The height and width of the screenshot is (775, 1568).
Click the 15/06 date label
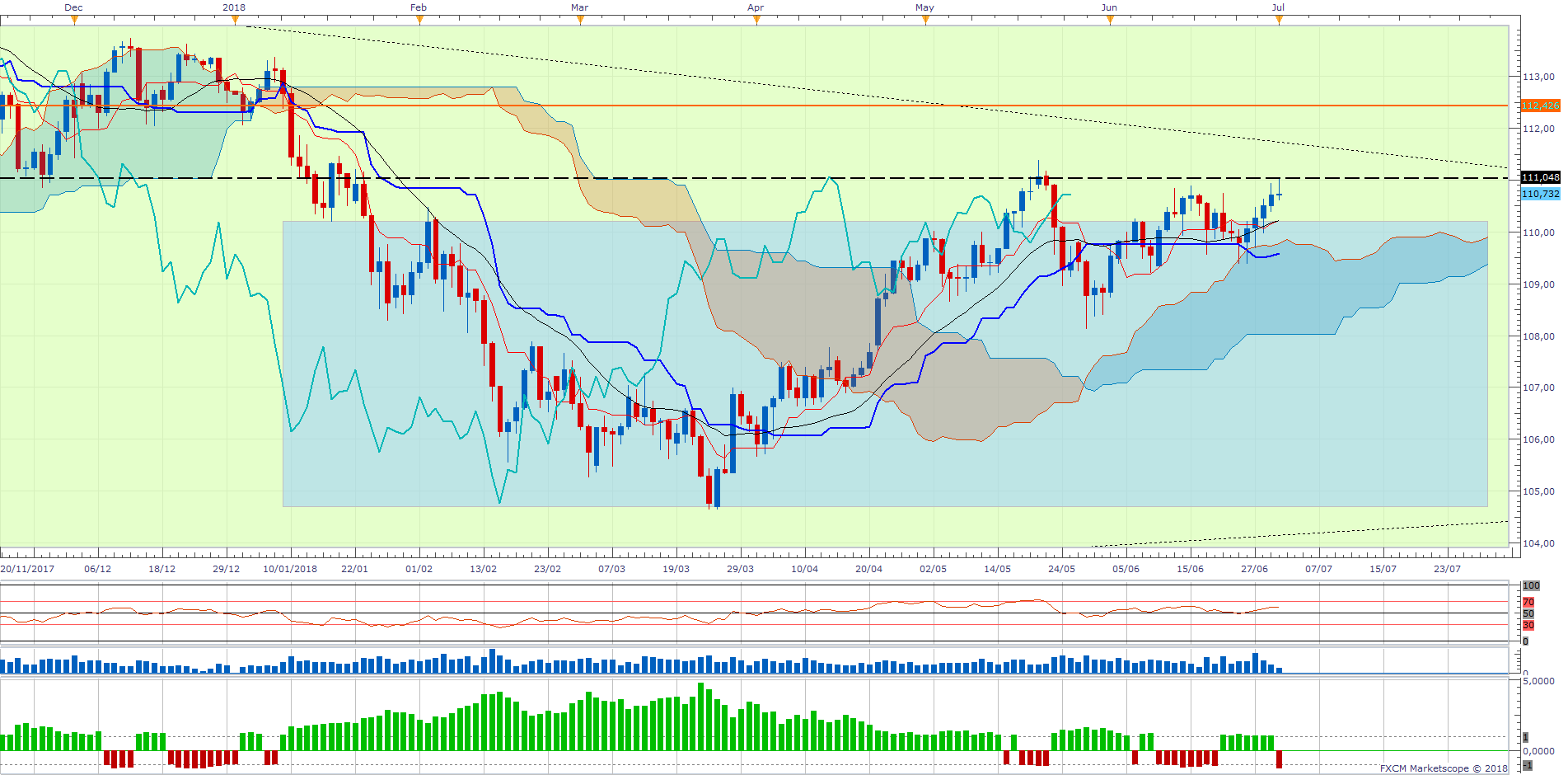1190,569
